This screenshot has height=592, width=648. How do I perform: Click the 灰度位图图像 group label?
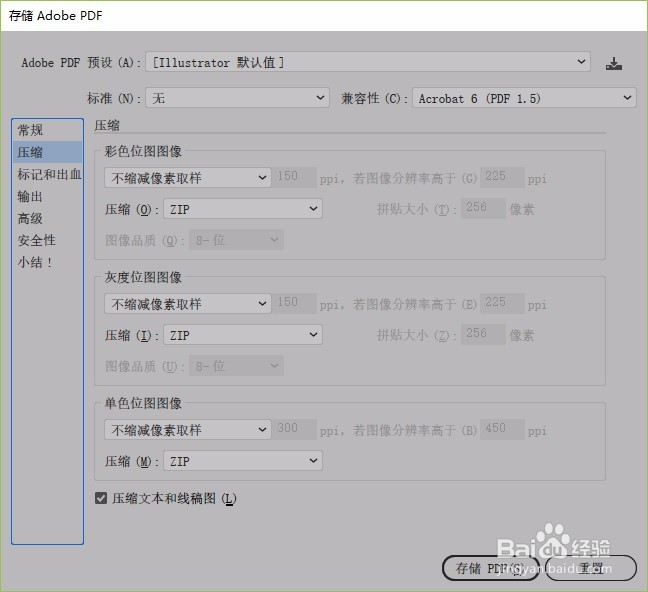[x=143, y=277]
